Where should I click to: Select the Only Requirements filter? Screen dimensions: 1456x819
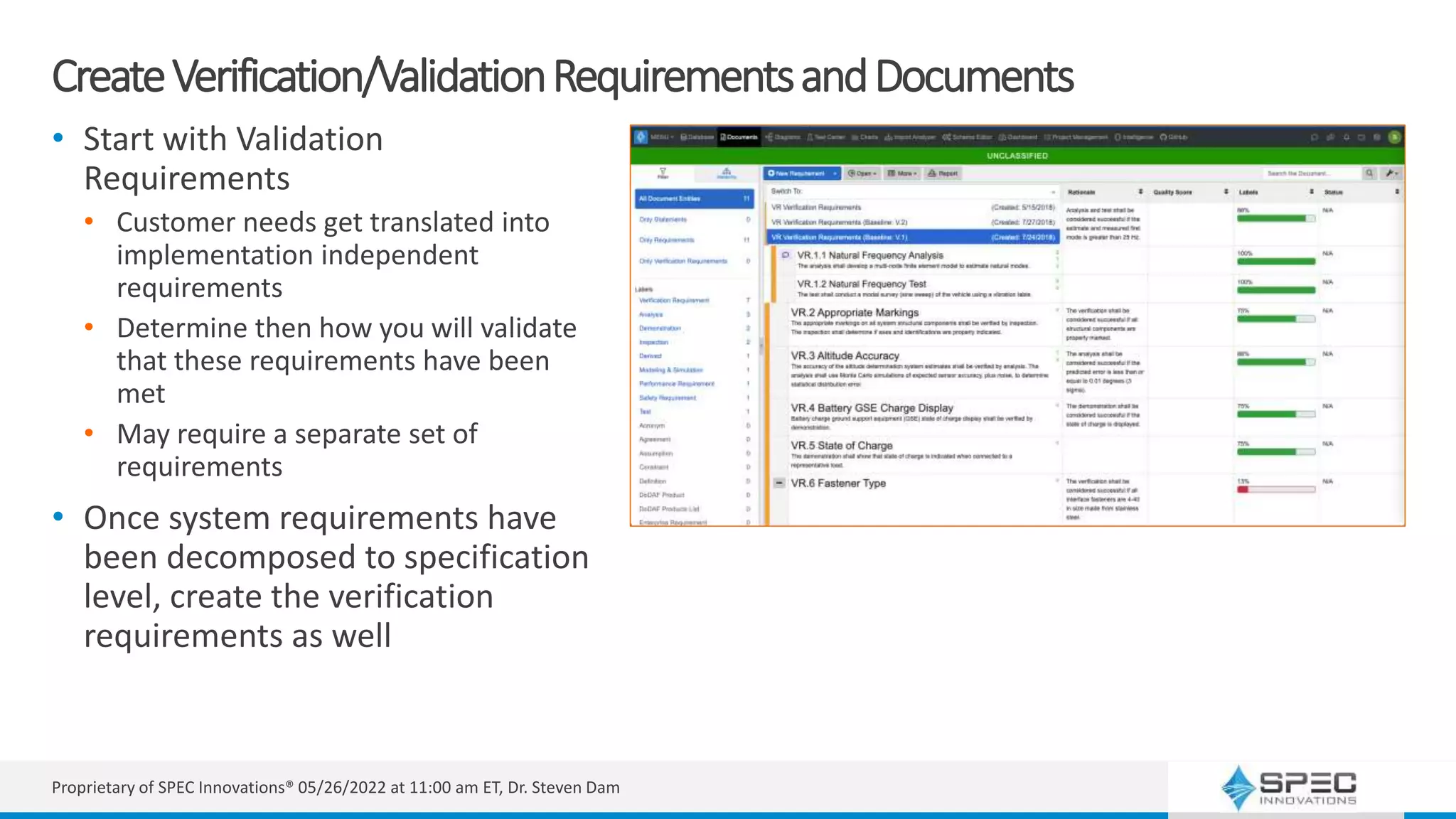tap(694, 240)
